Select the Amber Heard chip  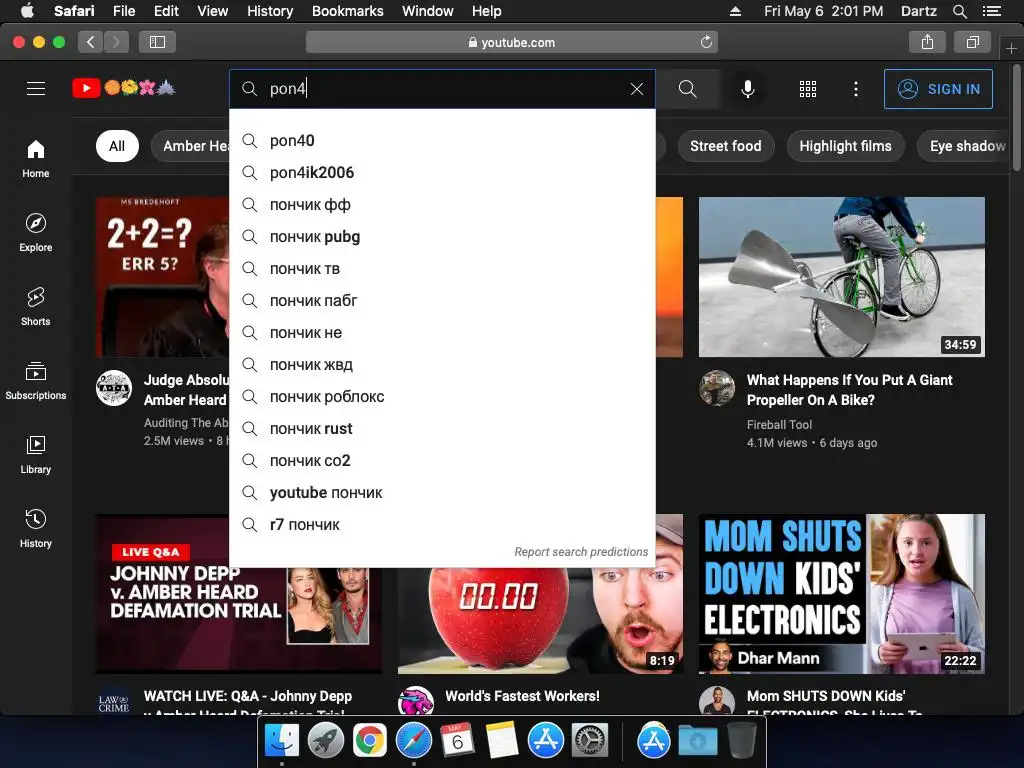(x=191, y=146)
